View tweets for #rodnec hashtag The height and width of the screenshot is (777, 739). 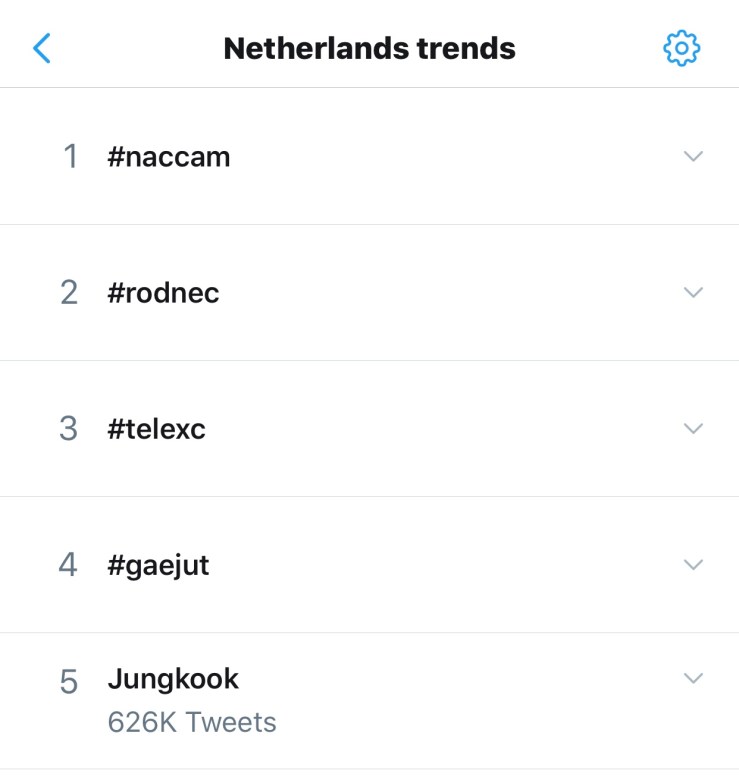click(x=163, y=293)
